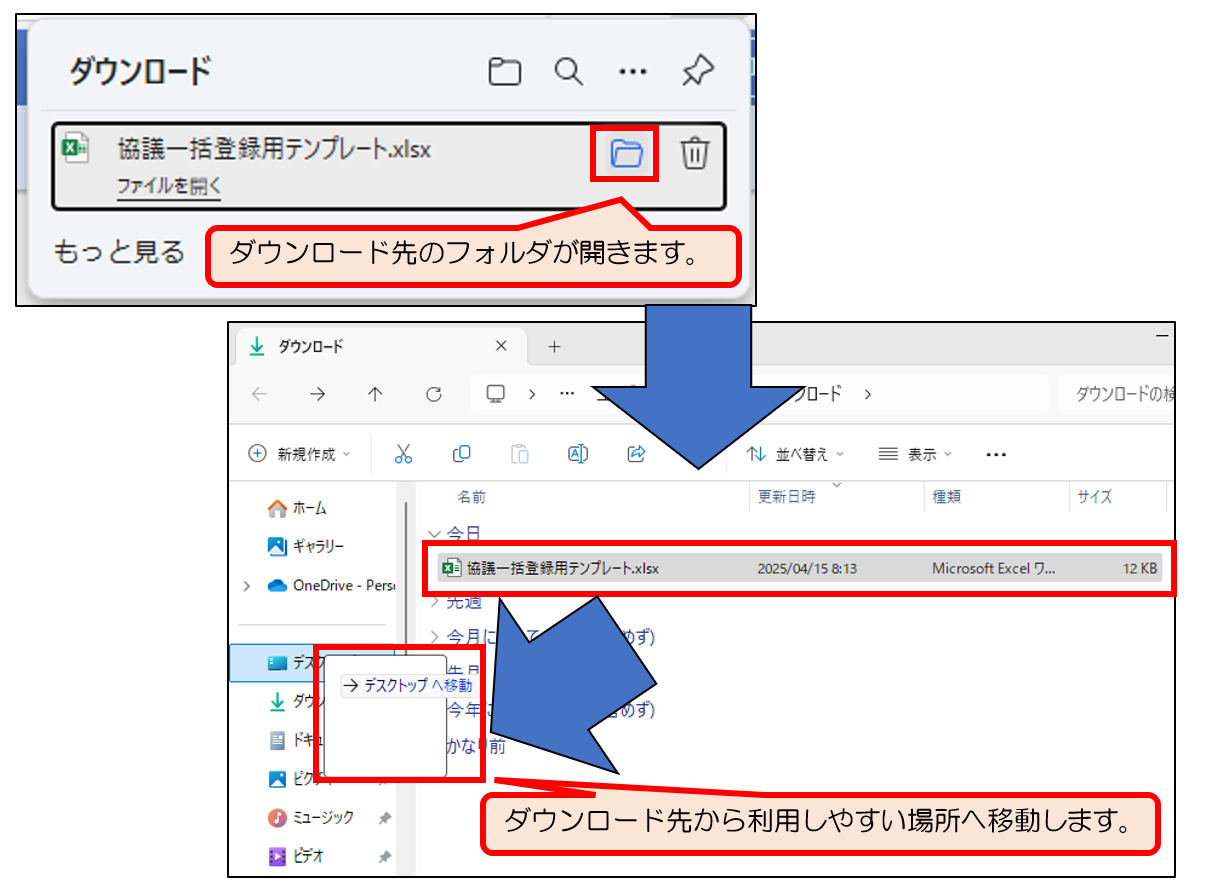The image size is (1226, 890).
Task: Collapse the 今日 group
Action: click(433, 533)
